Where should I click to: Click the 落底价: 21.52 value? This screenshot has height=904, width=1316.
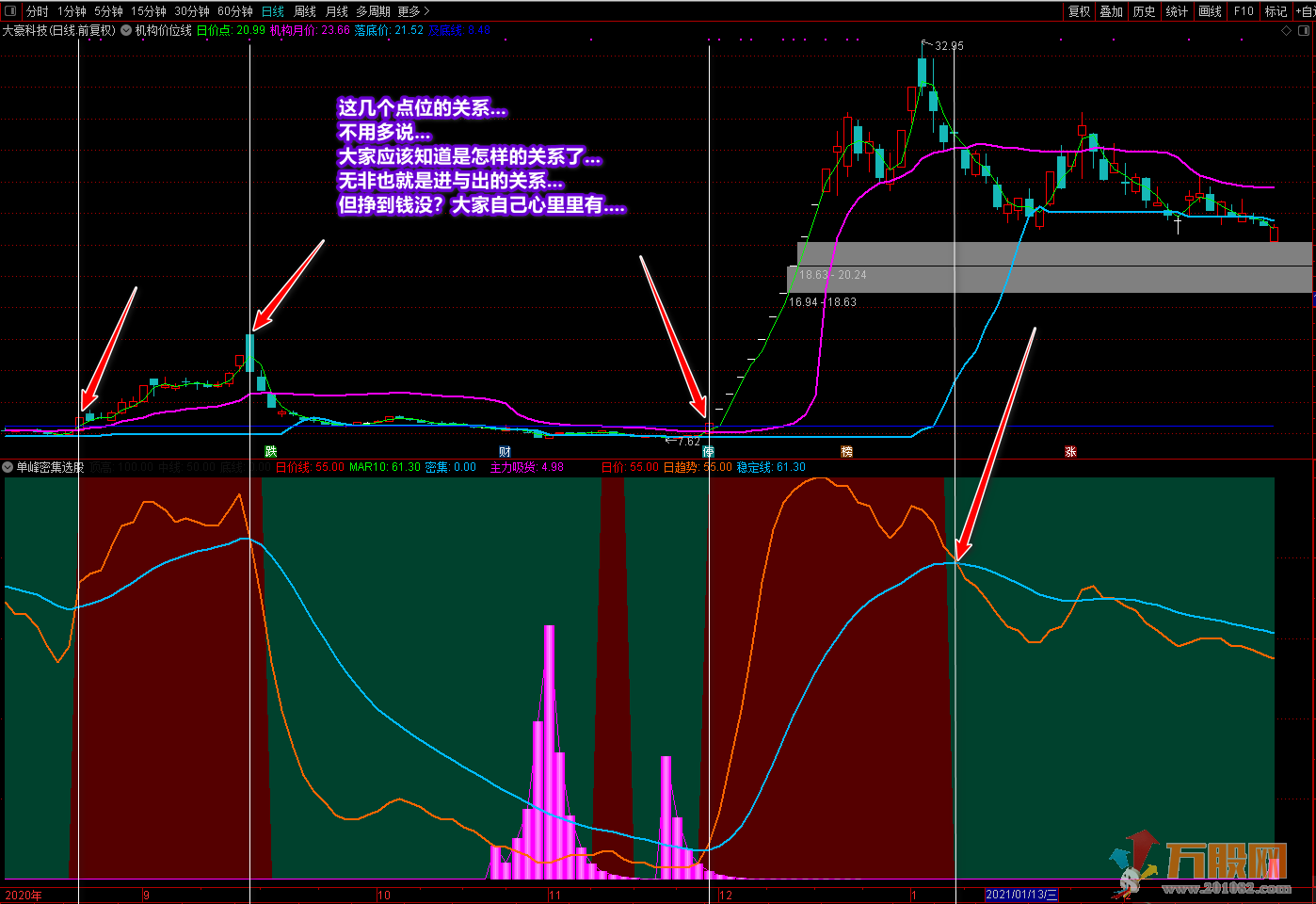tap(389, 30)
